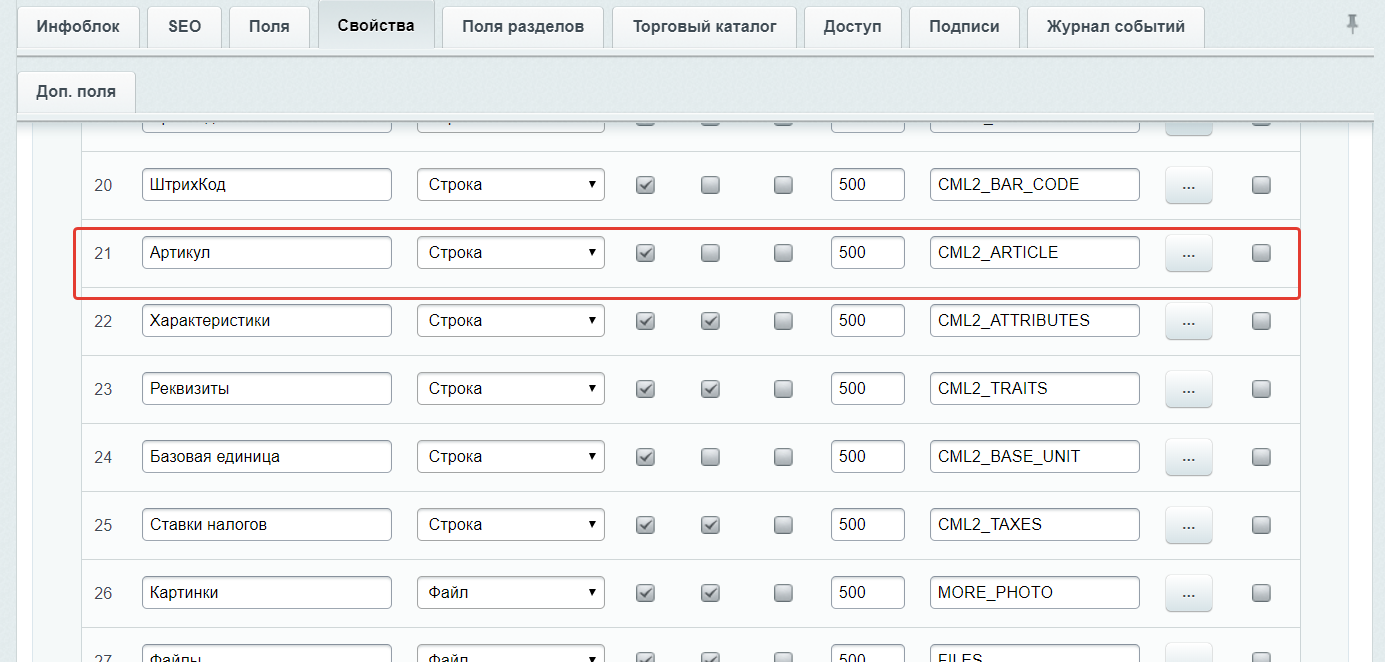
Task: Click the "..." button on the Картинки row
Action: pos(1188,592)
